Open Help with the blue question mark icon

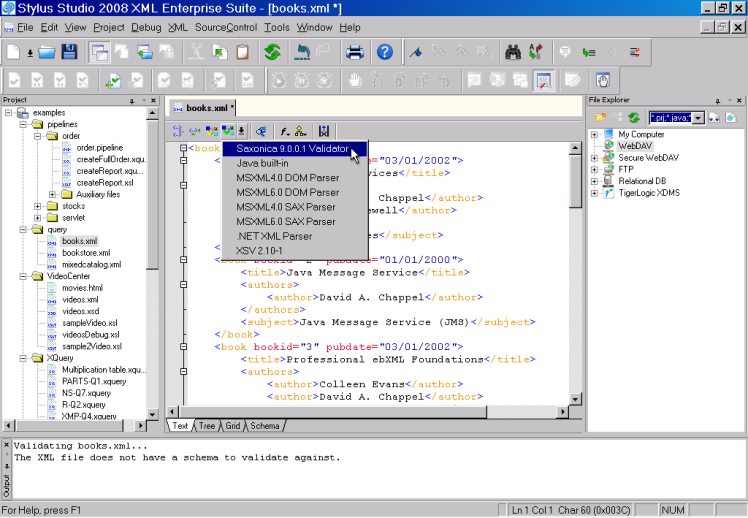tap(384, 52)
